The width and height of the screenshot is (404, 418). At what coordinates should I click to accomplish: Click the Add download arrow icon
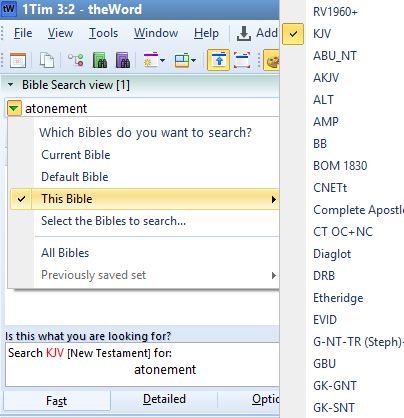(x=244, y=34)
